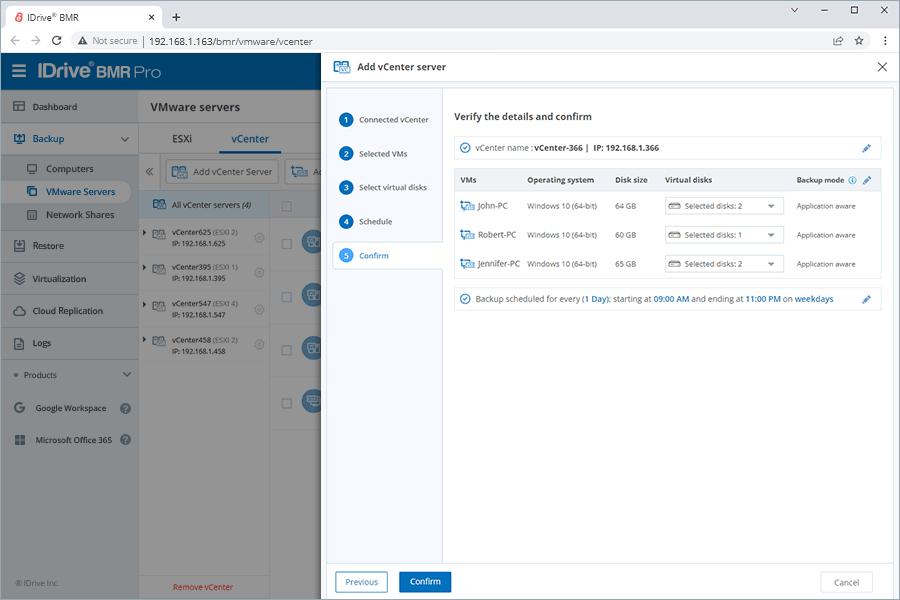This screenshot has width=900, height=600.
Task: View Logs via its sidebar icon
Action: tap(20, 342)
